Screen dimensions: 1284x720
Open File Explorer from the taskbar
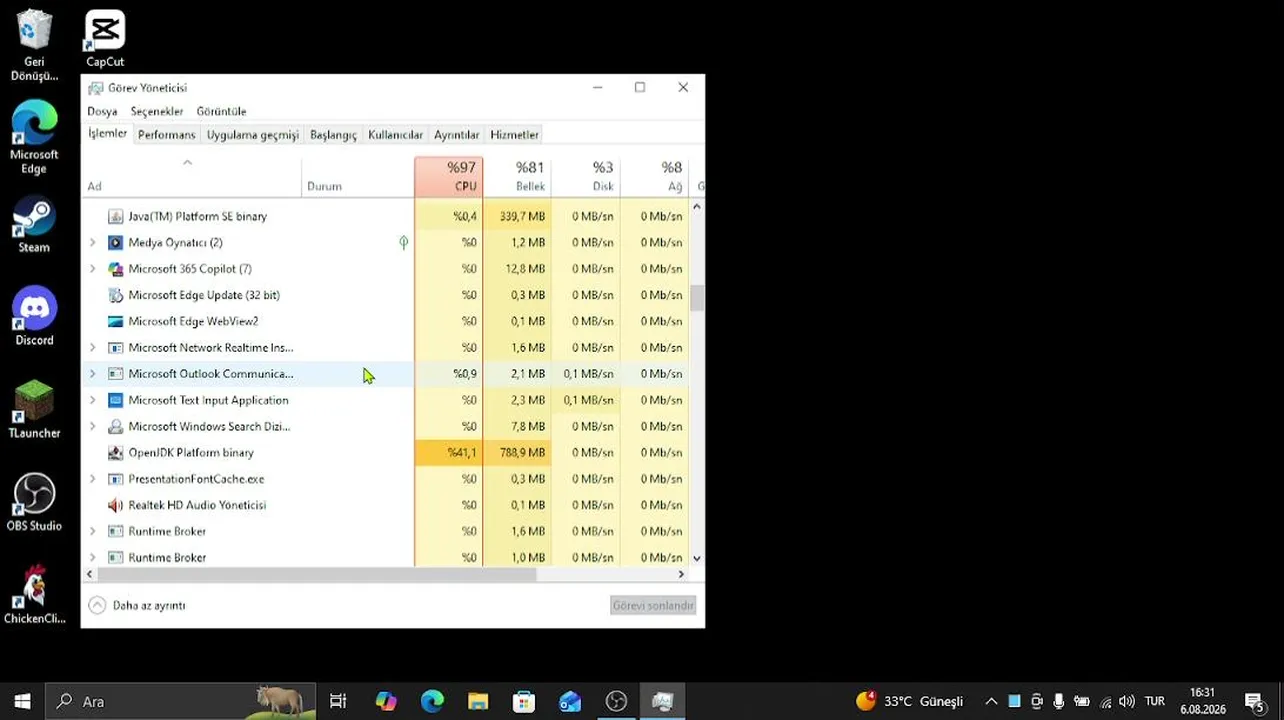[x=478, y=701]
